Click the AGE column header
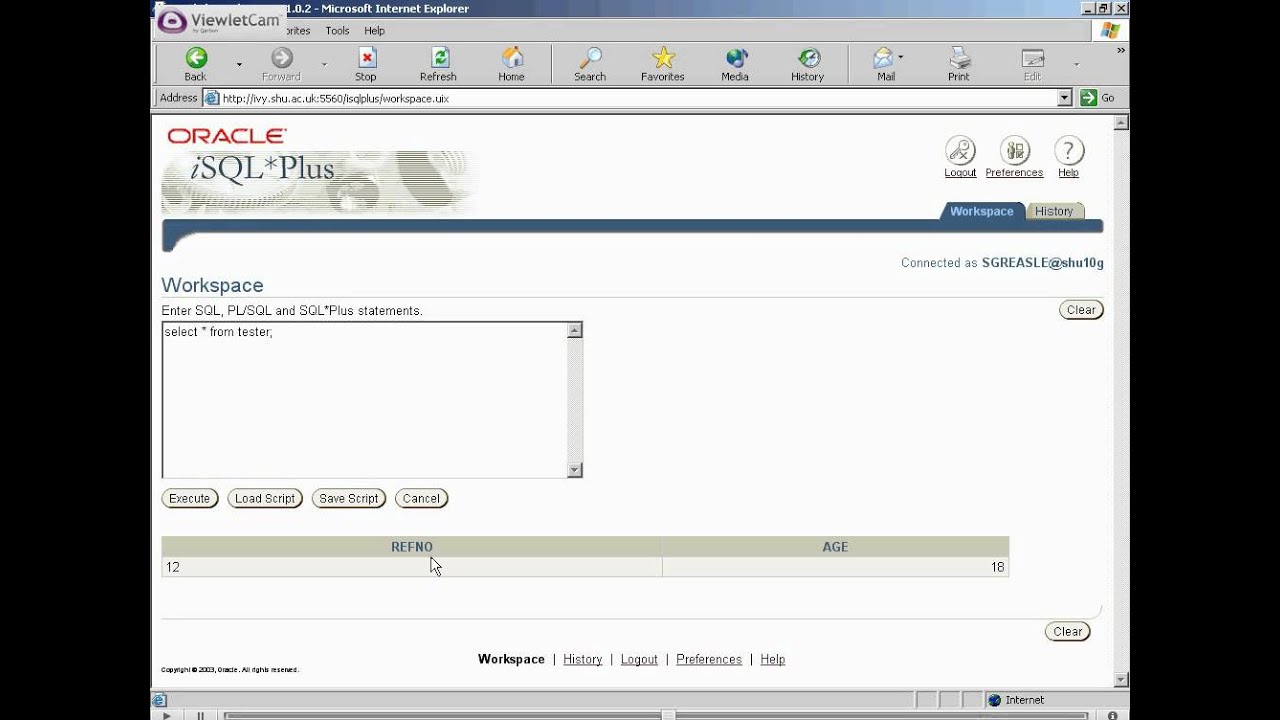The width and height of the screenshot is (1280, 720). 835,547
